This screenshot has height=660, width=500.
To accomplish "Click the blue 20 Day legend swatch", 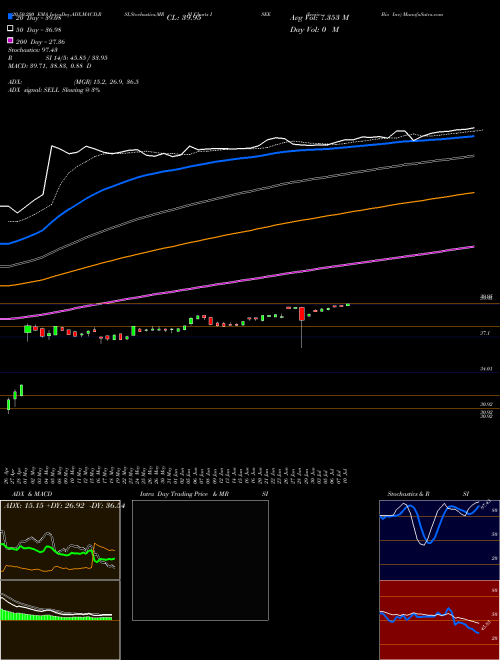I will [x=10, y=17].
